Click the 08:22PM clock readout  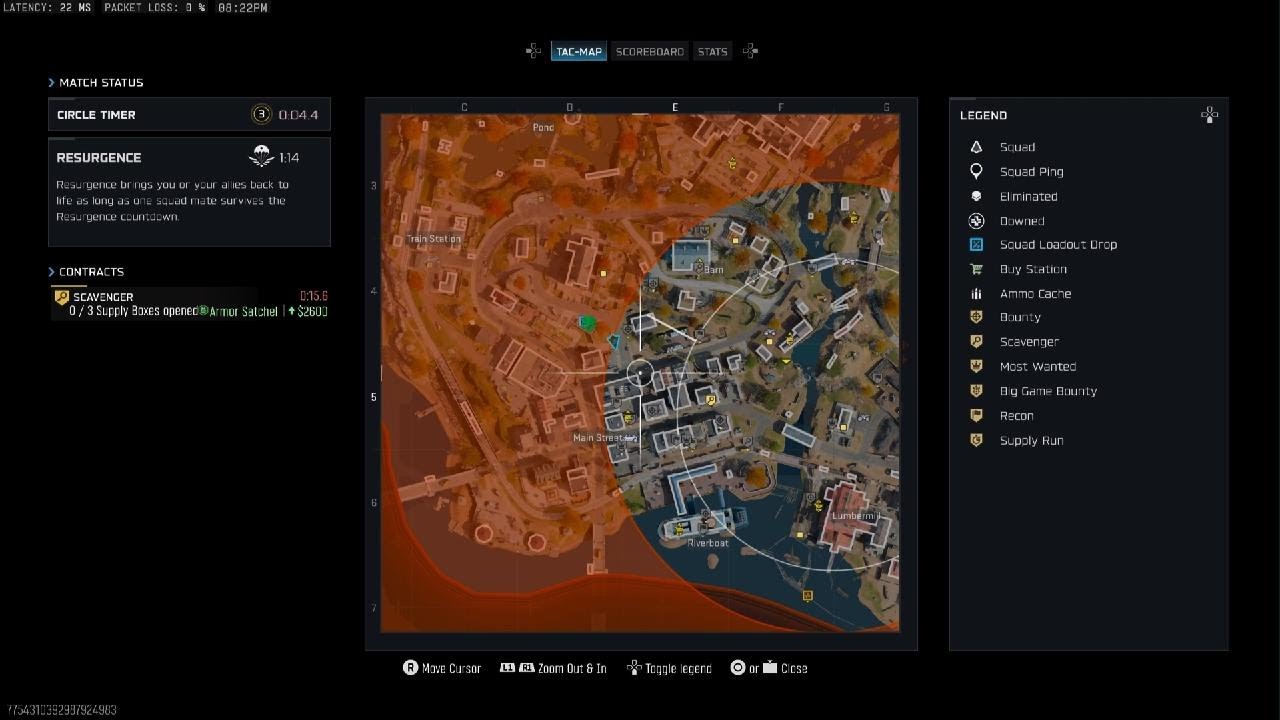(x=243, y=7)
